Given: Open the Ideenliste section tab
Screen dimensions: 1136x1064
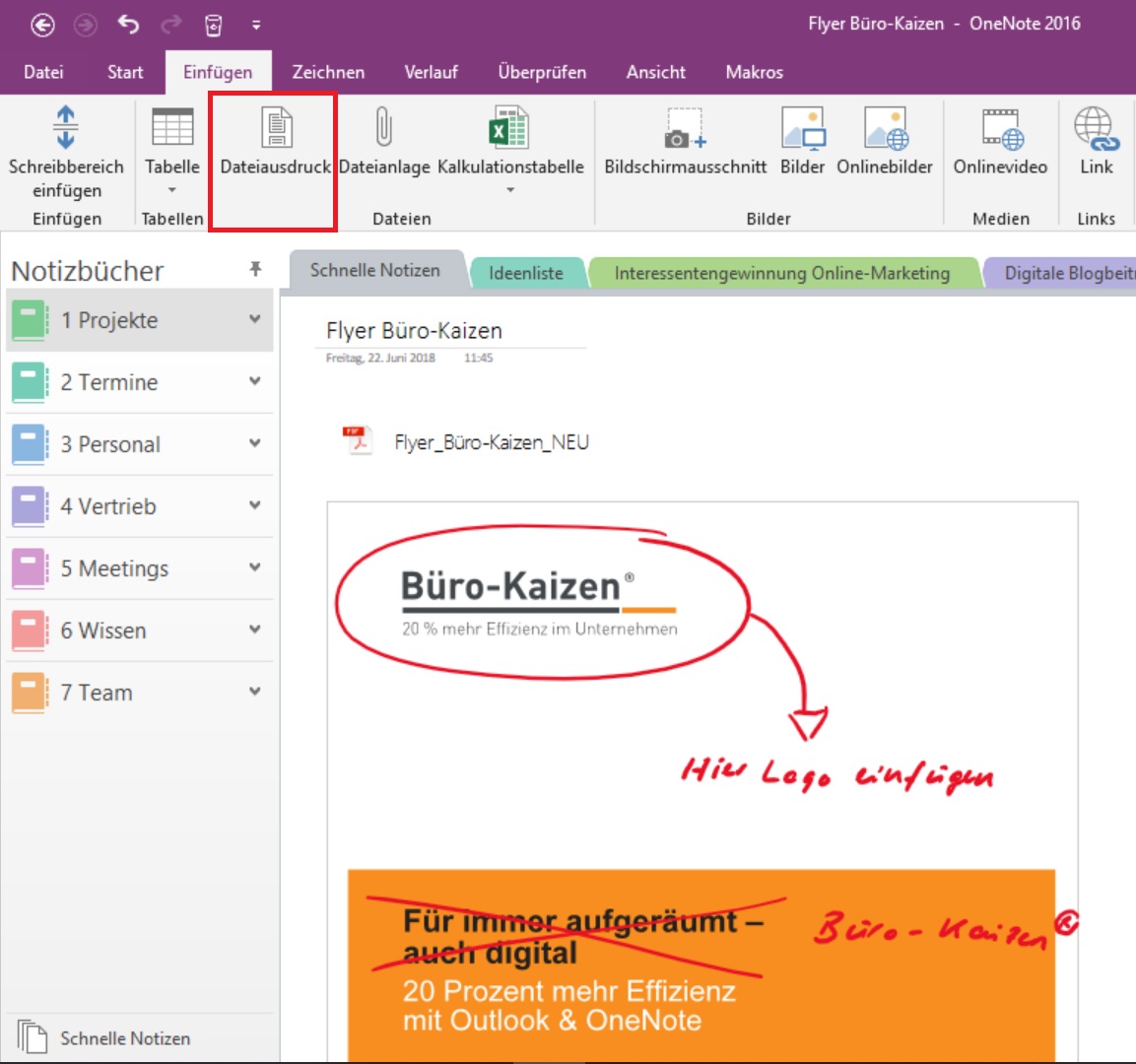Looking at the screenshot, I should [526, 273].
